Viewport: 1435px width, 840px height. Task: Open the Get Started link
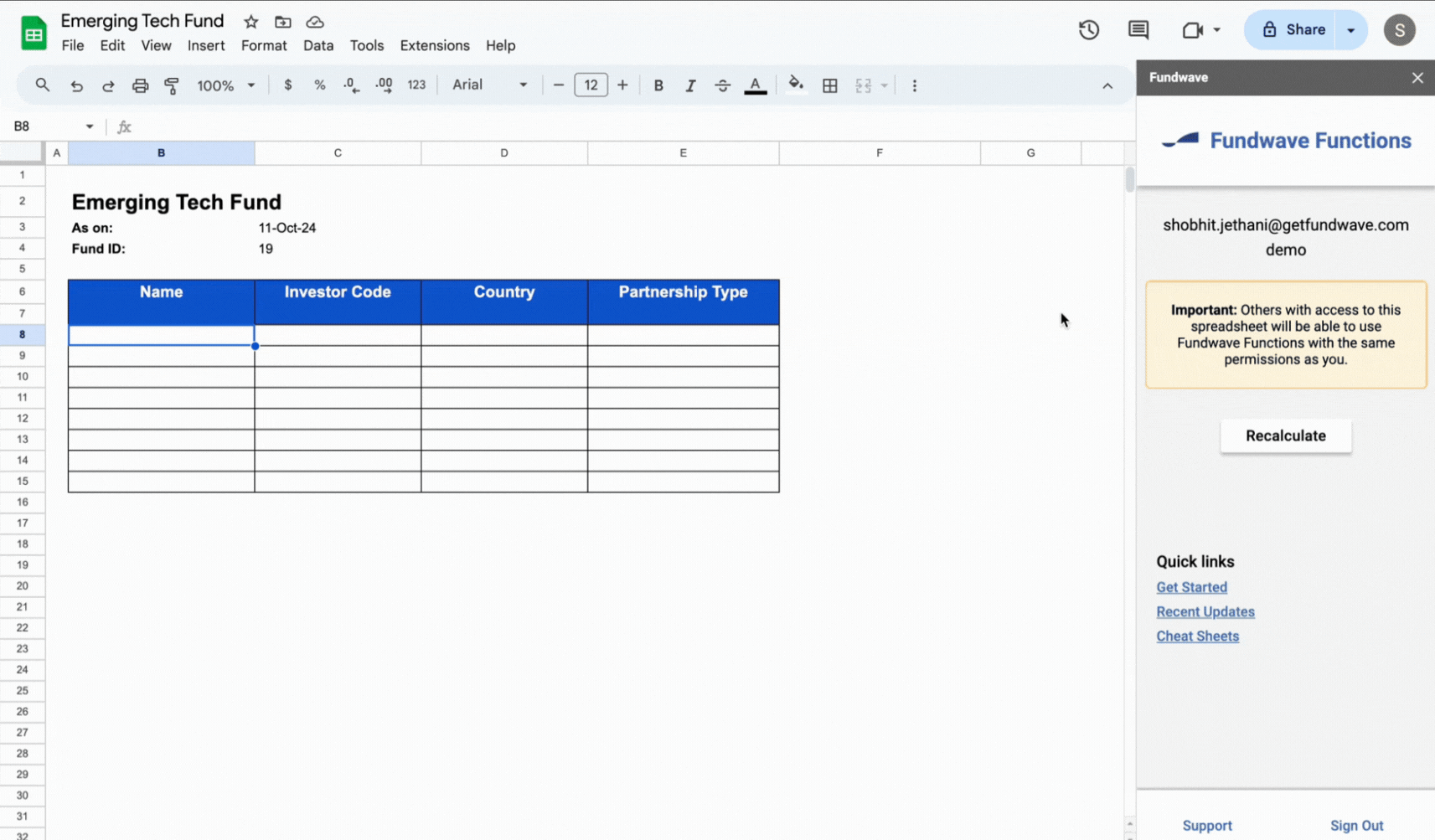tap(1191, 587)
